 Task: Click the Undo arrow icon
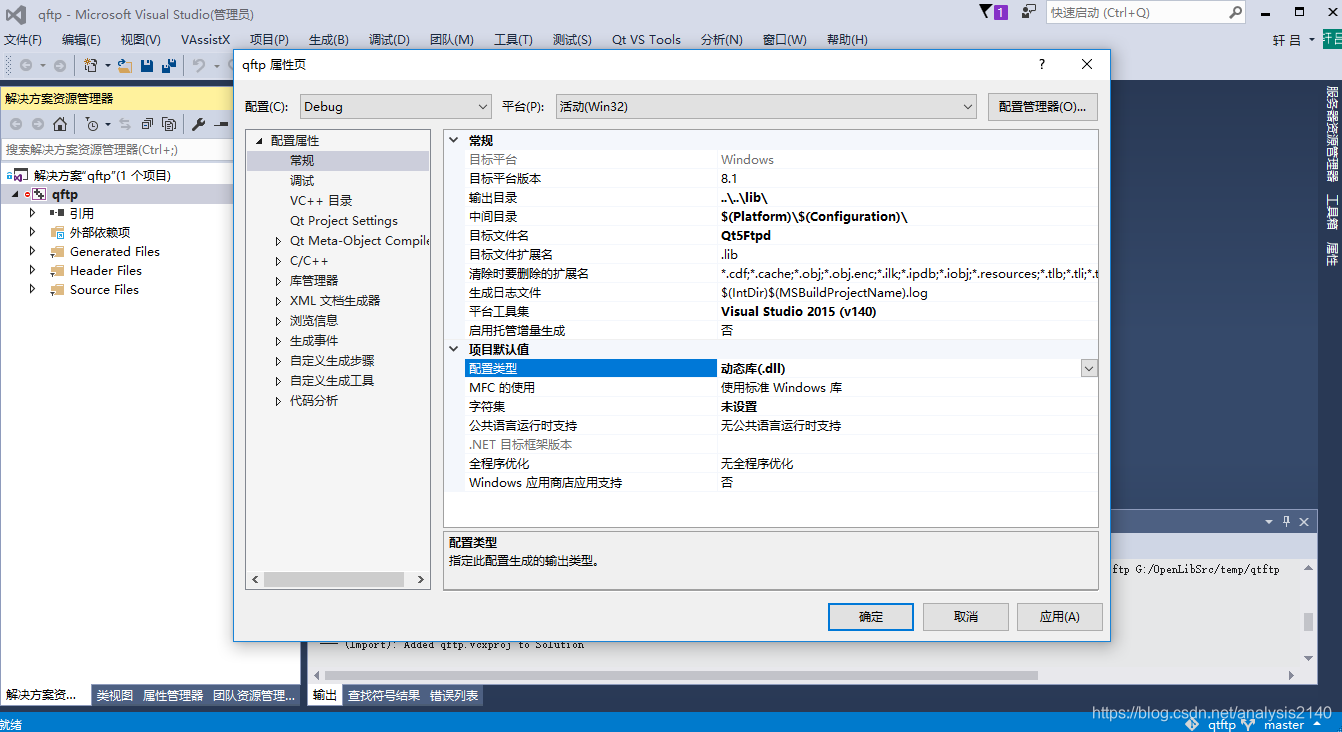pyautogui.click(x=199, y=65)
